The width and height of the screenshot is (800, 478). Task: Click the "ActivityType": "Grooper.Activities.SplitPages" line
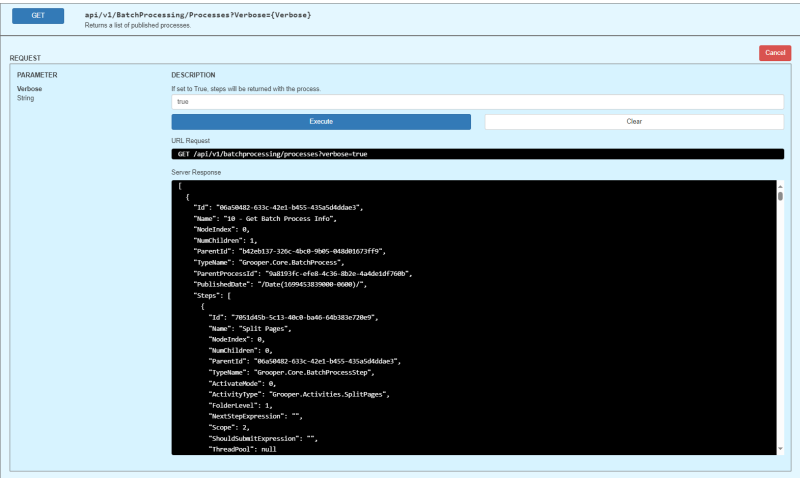(299, 395)
